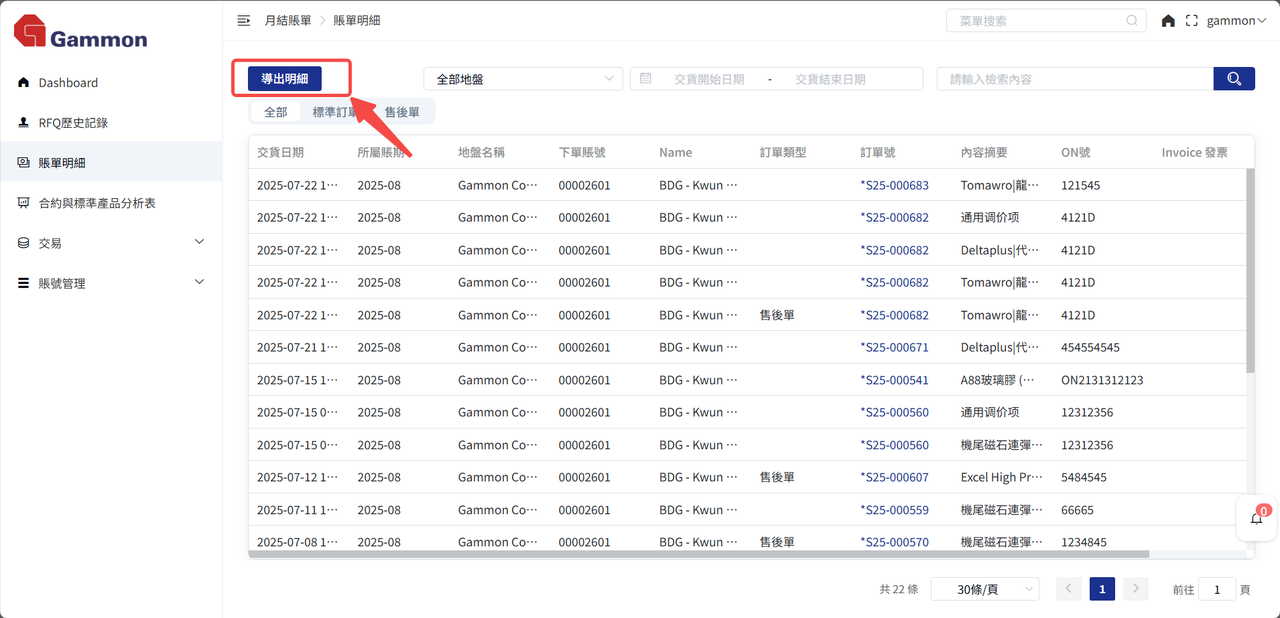Screen dimensions: 1280x618
Task: Open Dashboard from the sidebar
Action: coord(68,83)
